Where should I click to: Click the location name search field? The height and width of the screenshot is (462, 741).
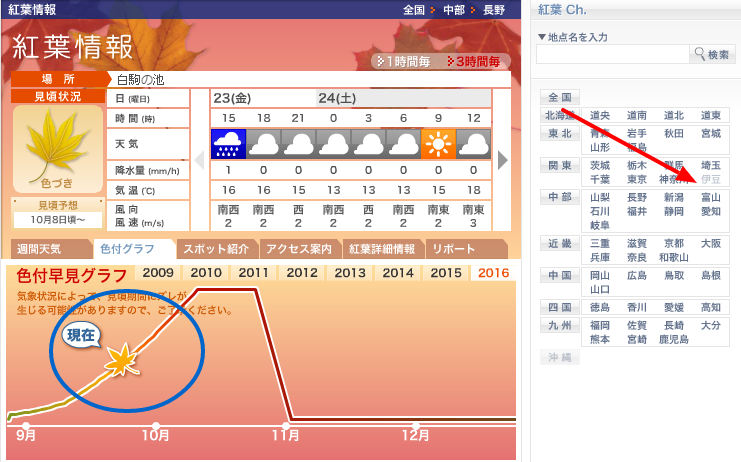pos(612,54)
